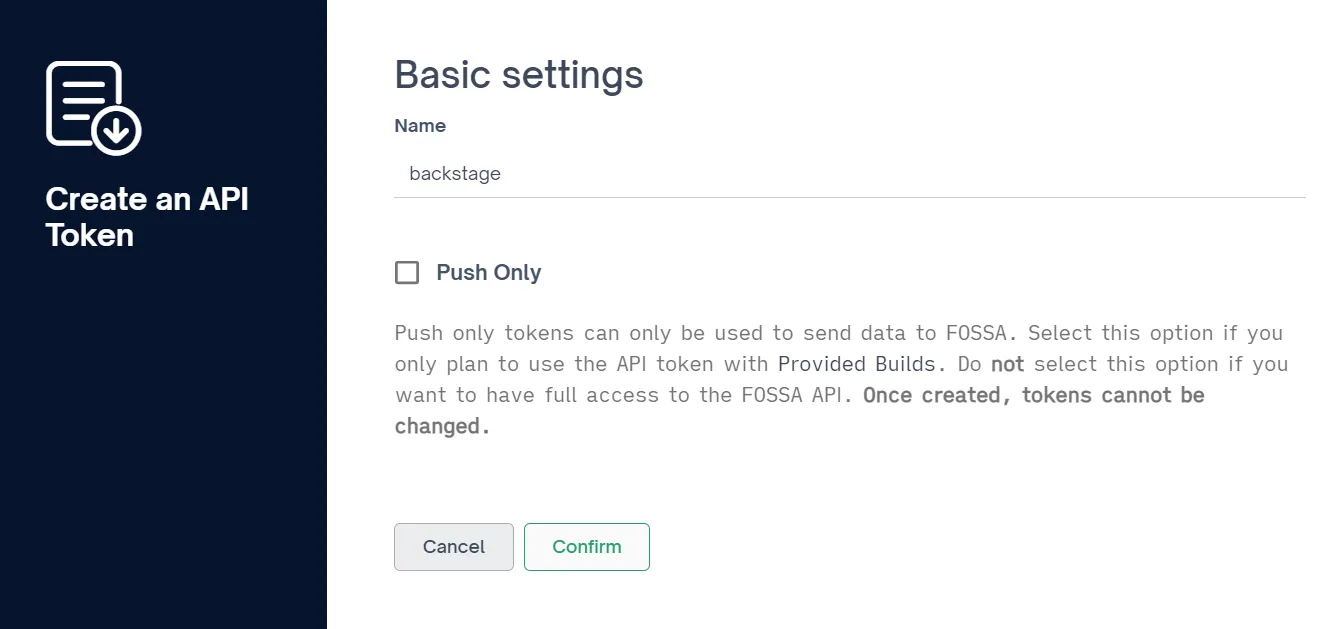Click the Push Only label text
This screenshot has height=629, width=1324.
pos(488,273)
